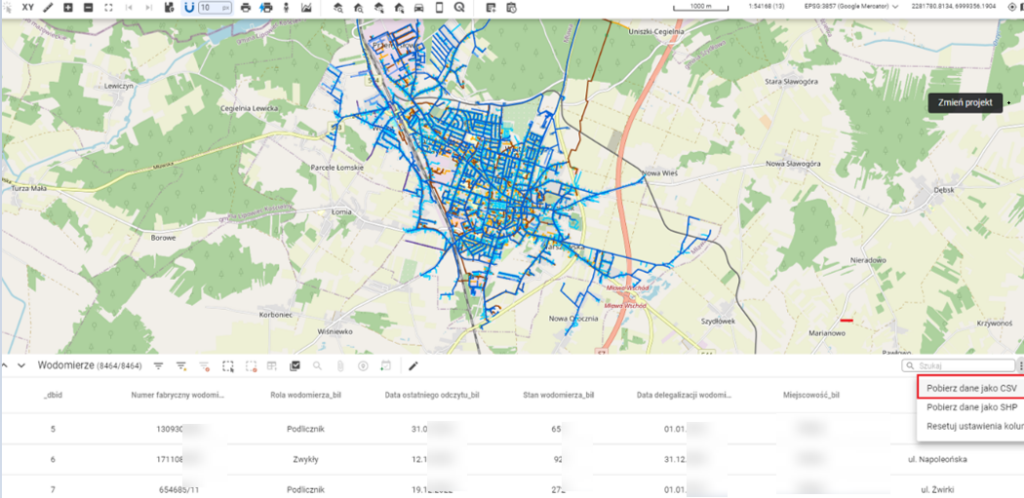The height and width of the screenshot is (498, 1024).
Task: Click the Szukaj search field
Action: click(960, 366)
